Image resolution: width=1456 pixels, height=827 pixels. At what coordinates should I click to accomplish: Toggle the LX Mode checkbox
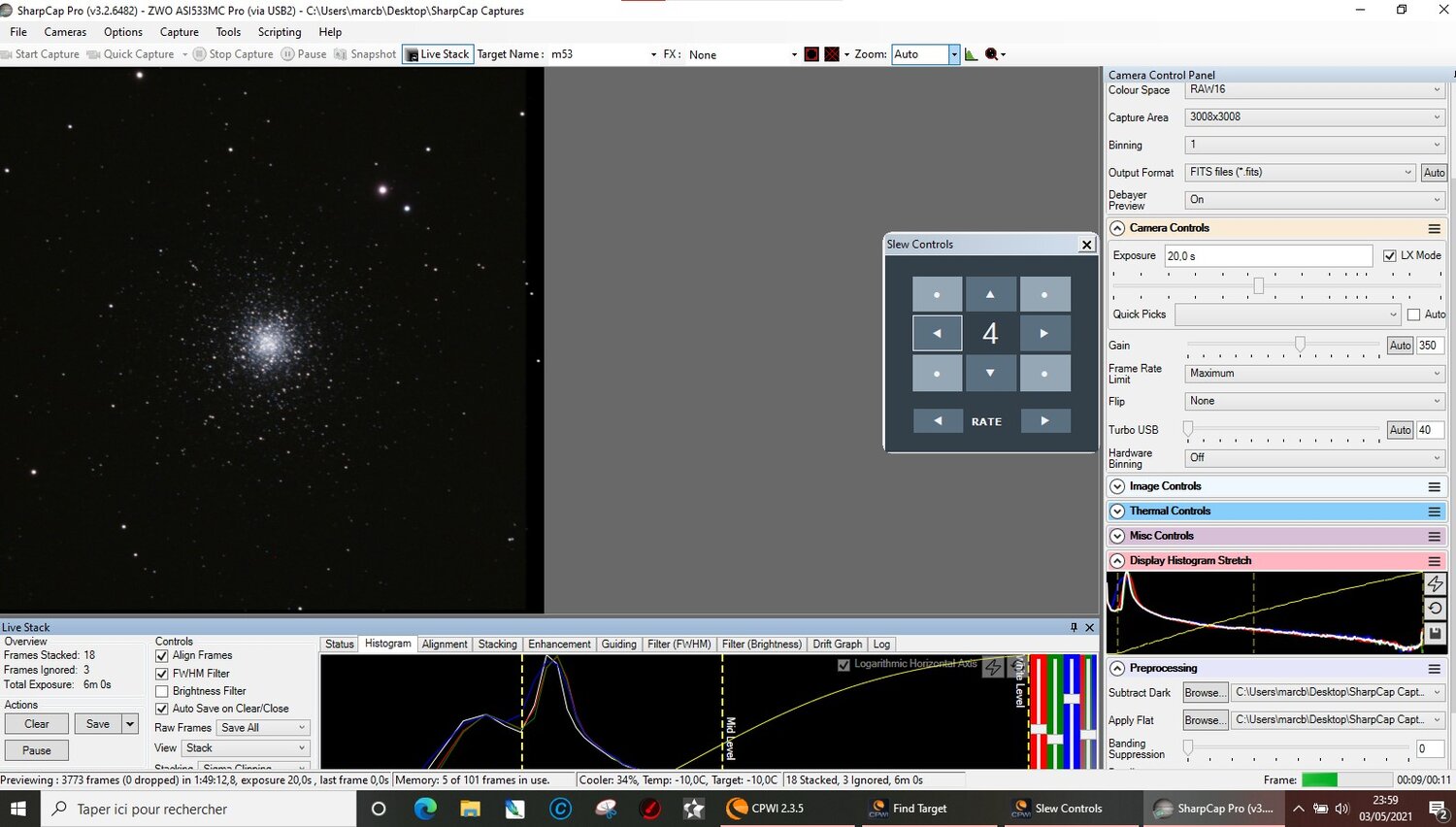[1390, 255]
